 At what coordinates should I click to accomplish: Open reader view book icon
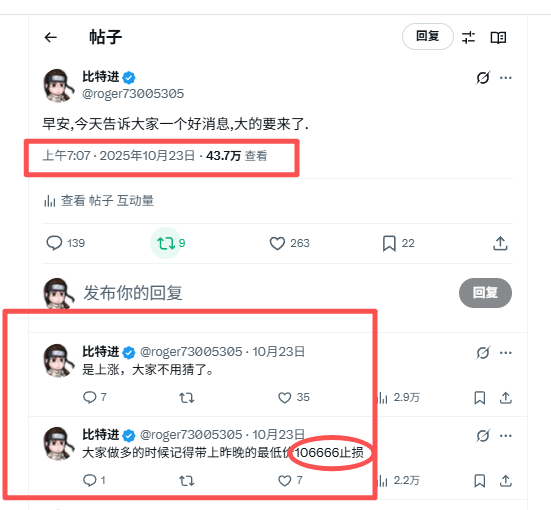pos(498,37)
